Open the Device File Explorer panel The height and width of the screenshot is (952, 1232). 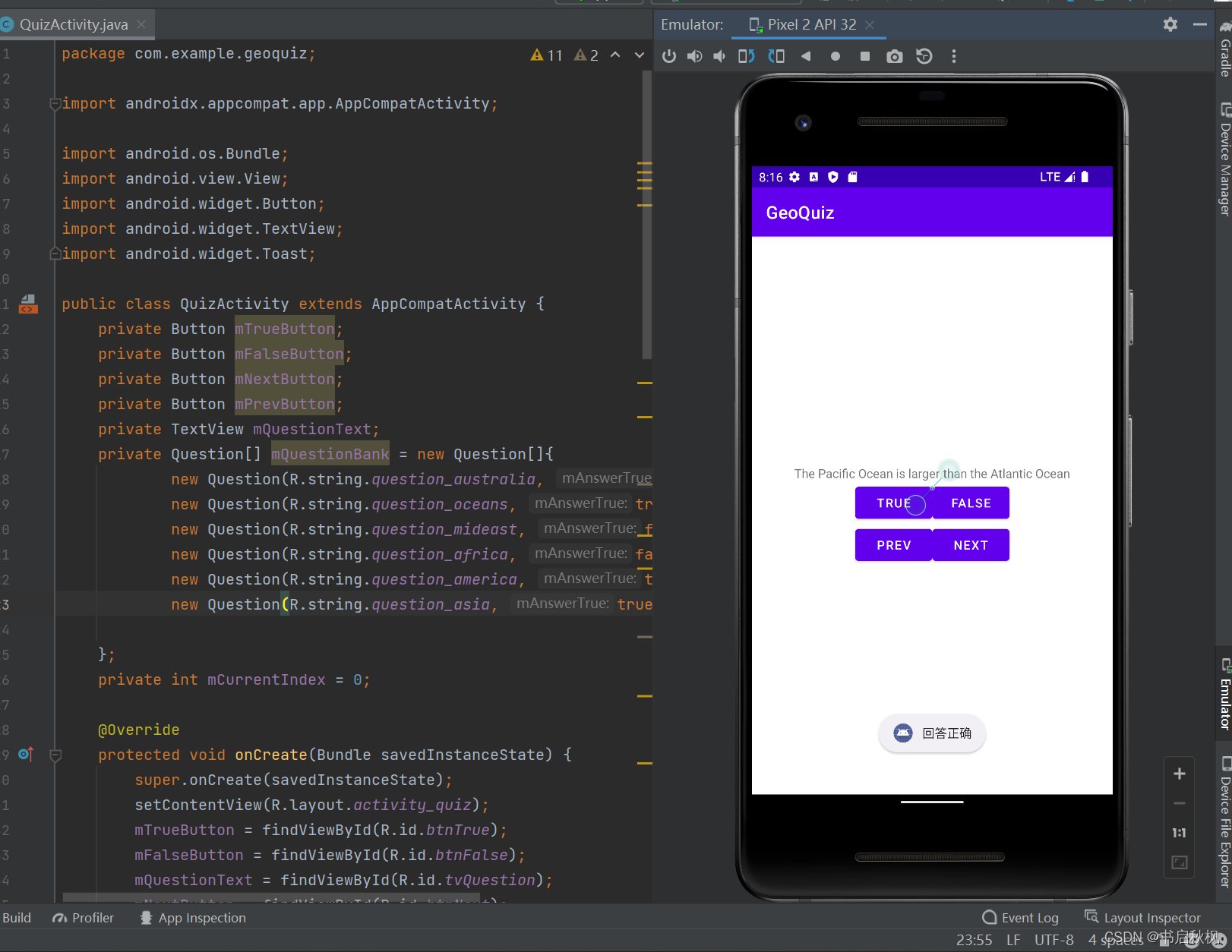[x=1224, y=821]
